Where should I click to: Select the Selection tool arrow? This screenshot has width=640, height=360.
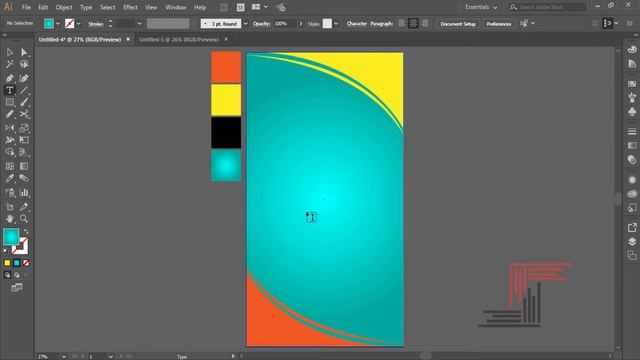tap(9, 52)
